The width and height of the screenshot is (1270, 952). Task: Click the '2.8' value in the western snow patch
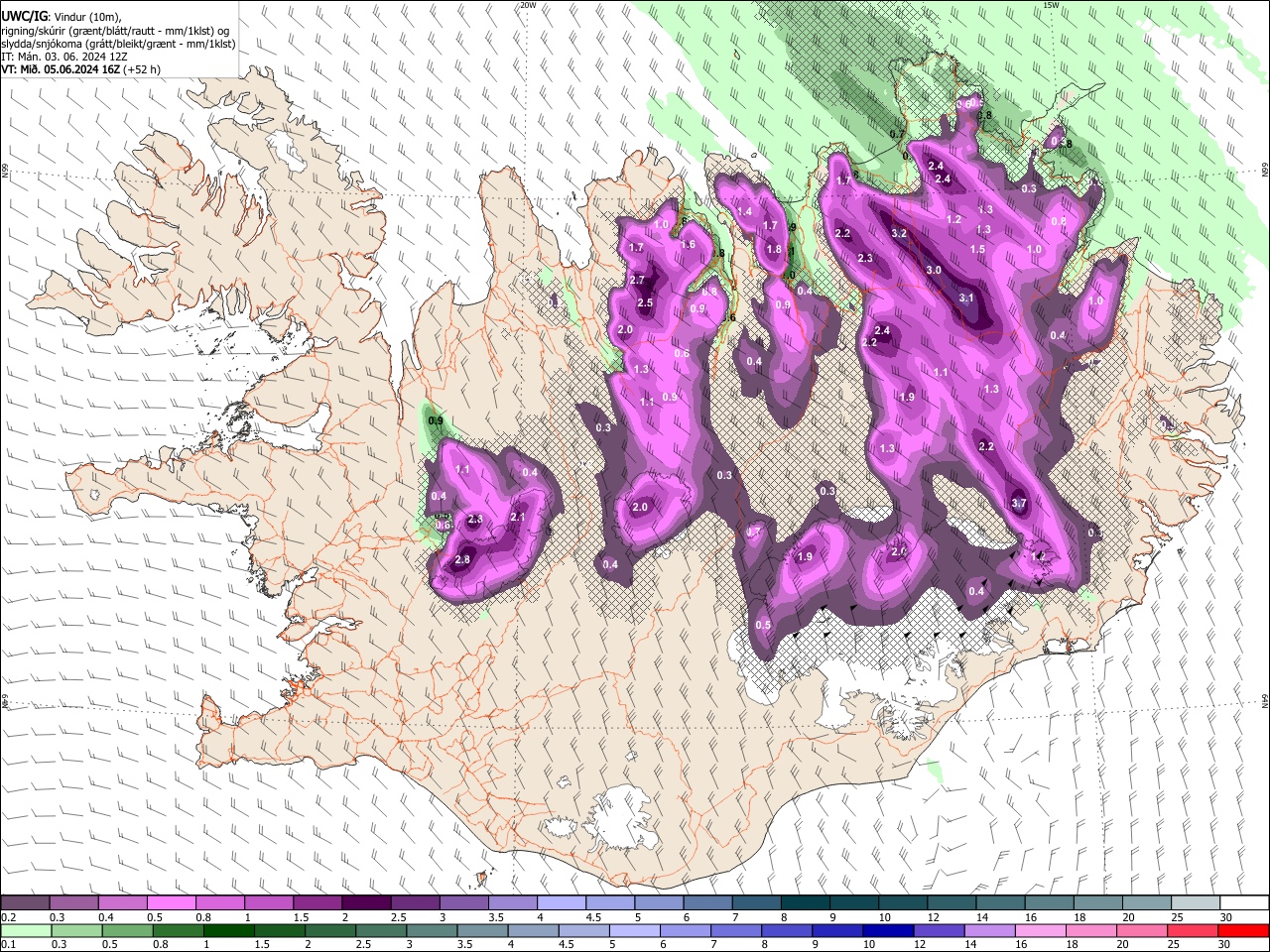tap(462, 560)
